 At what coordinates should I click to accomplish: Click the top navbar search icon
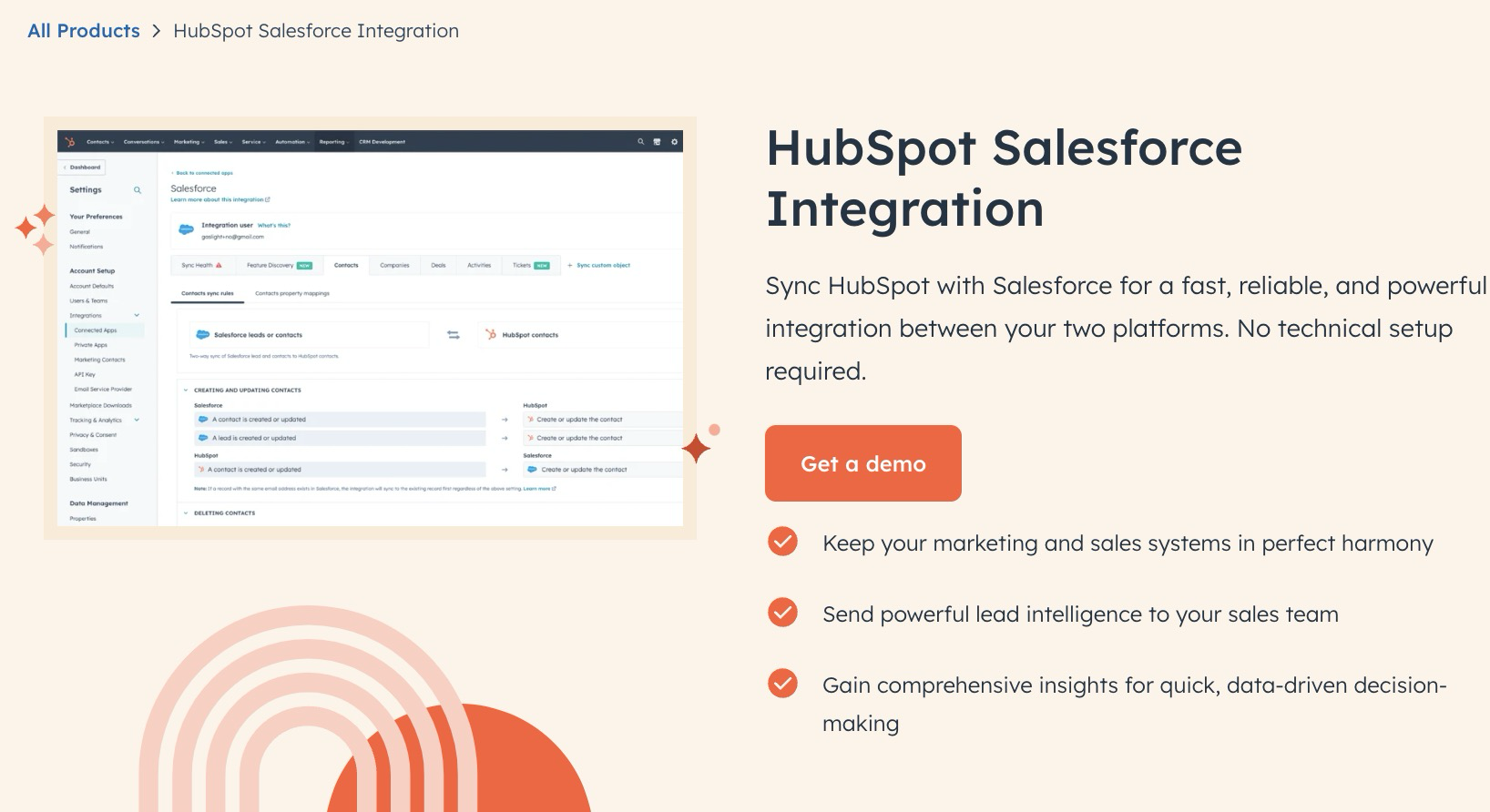click(x=640, y=142)
